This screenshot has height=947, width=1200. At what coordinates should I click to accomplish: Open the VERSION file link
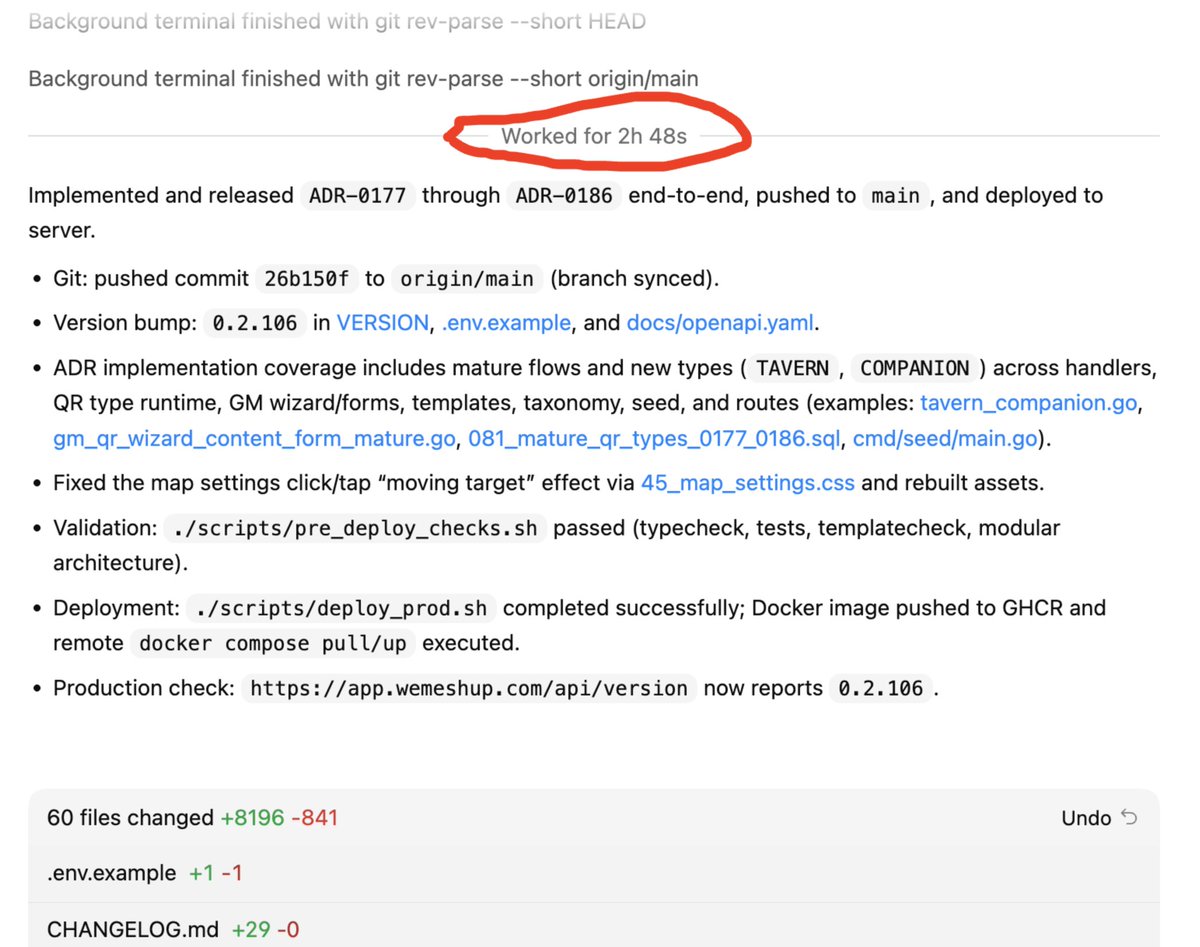382,323
